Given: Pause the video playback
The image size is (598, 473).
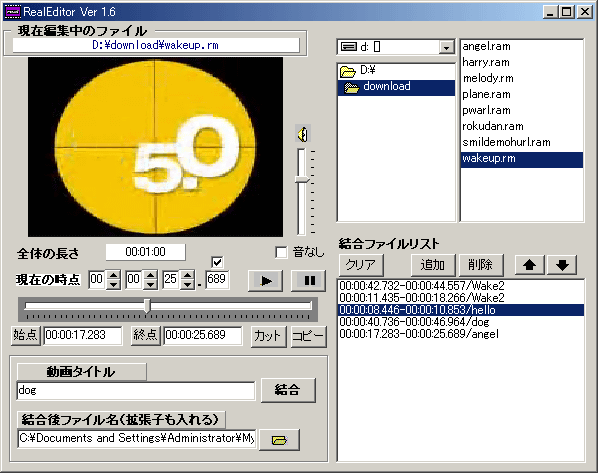Looking at the screenshot, I should coord(308,281).
